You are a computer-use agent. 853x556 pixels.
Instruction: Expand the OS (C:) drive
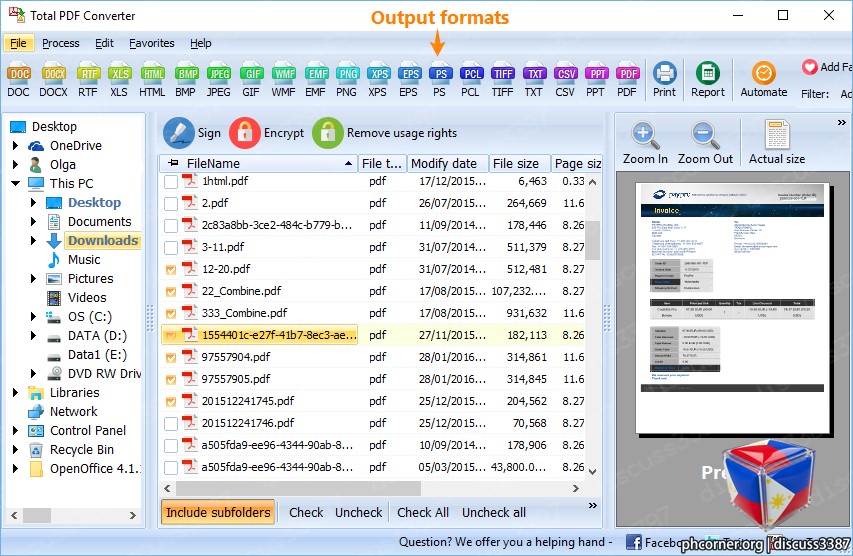(34, 317)
